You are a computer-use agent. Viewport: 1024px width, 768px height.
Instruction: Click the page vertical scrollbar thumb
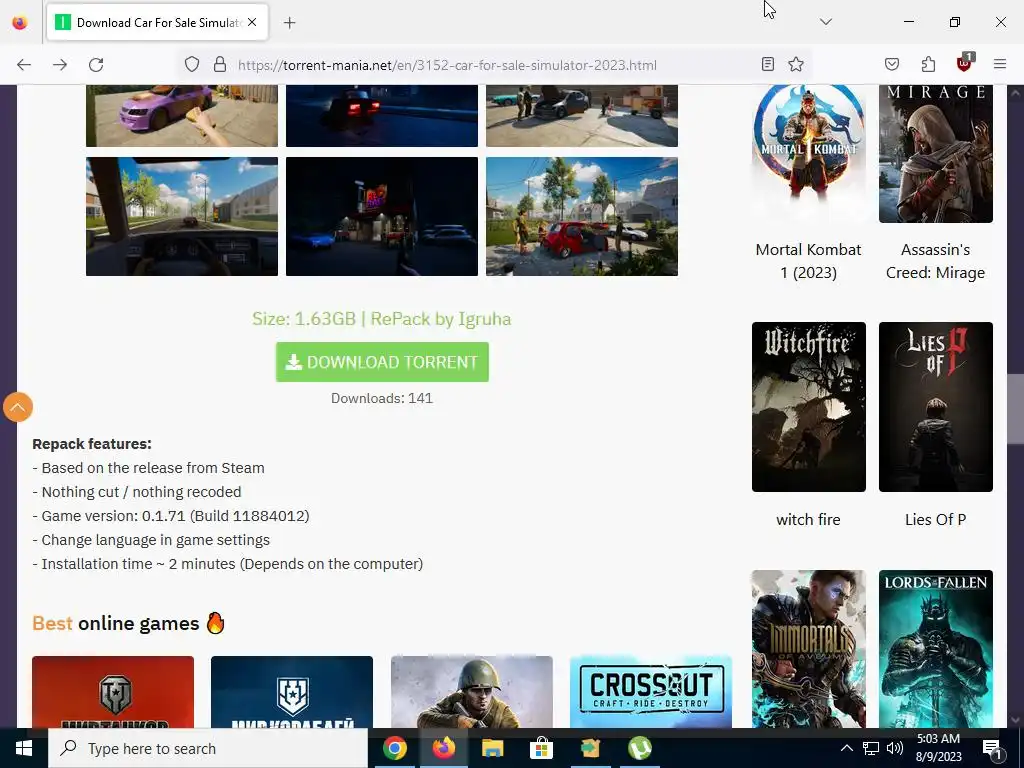(1016, 409)
